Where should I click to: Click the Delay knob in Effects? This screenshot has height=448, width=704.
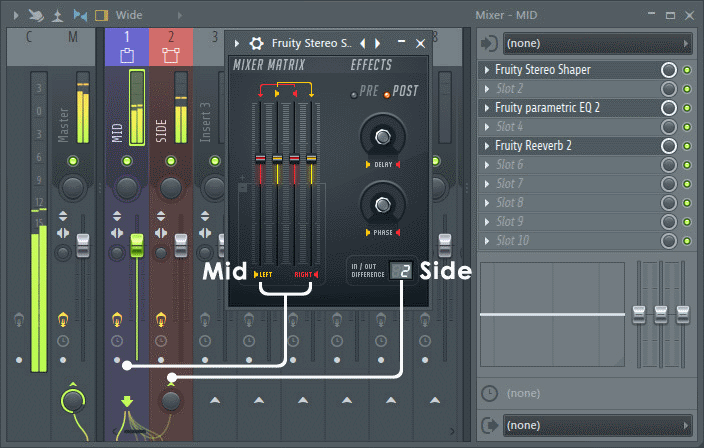point(381,138)
